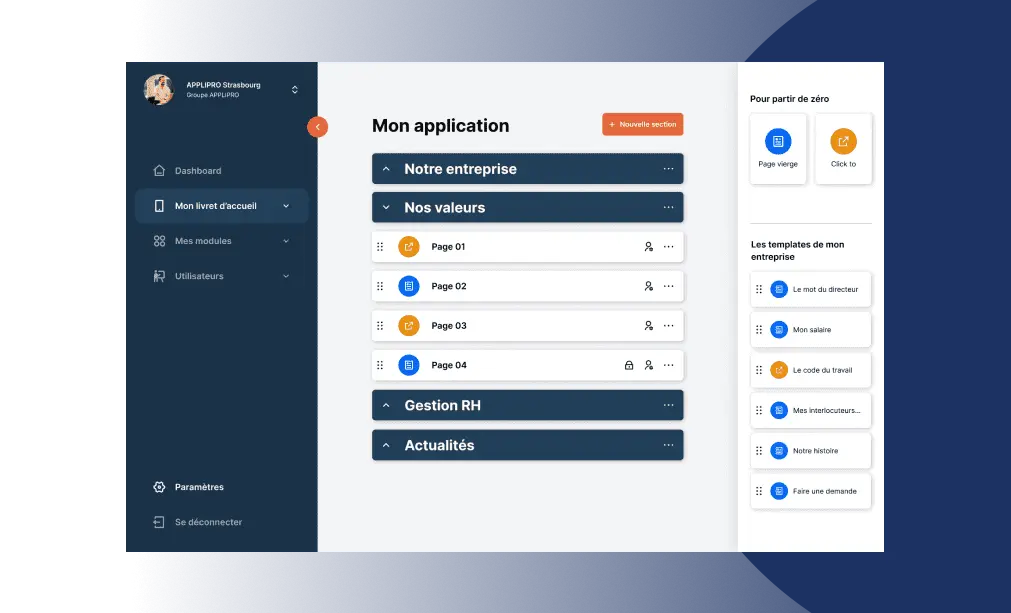Click the user permissions icon on Page 01

click(x=649, y=247)
